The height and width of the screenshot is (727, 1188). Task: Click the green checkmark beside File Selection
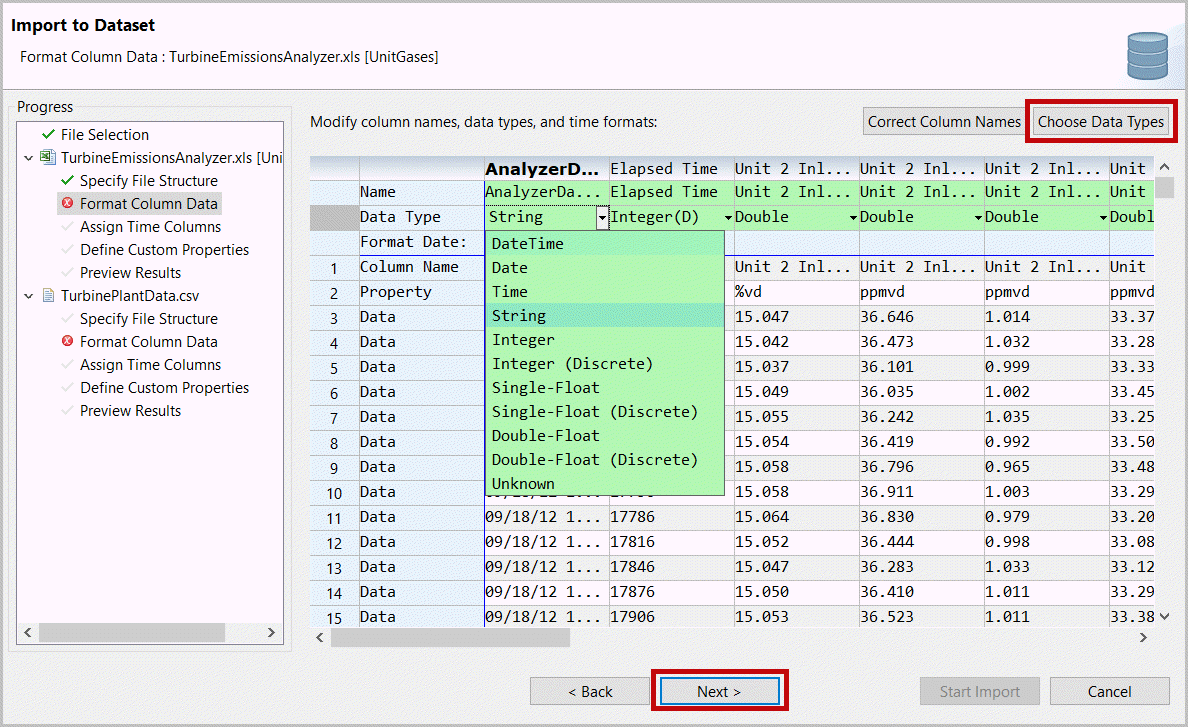48,134
